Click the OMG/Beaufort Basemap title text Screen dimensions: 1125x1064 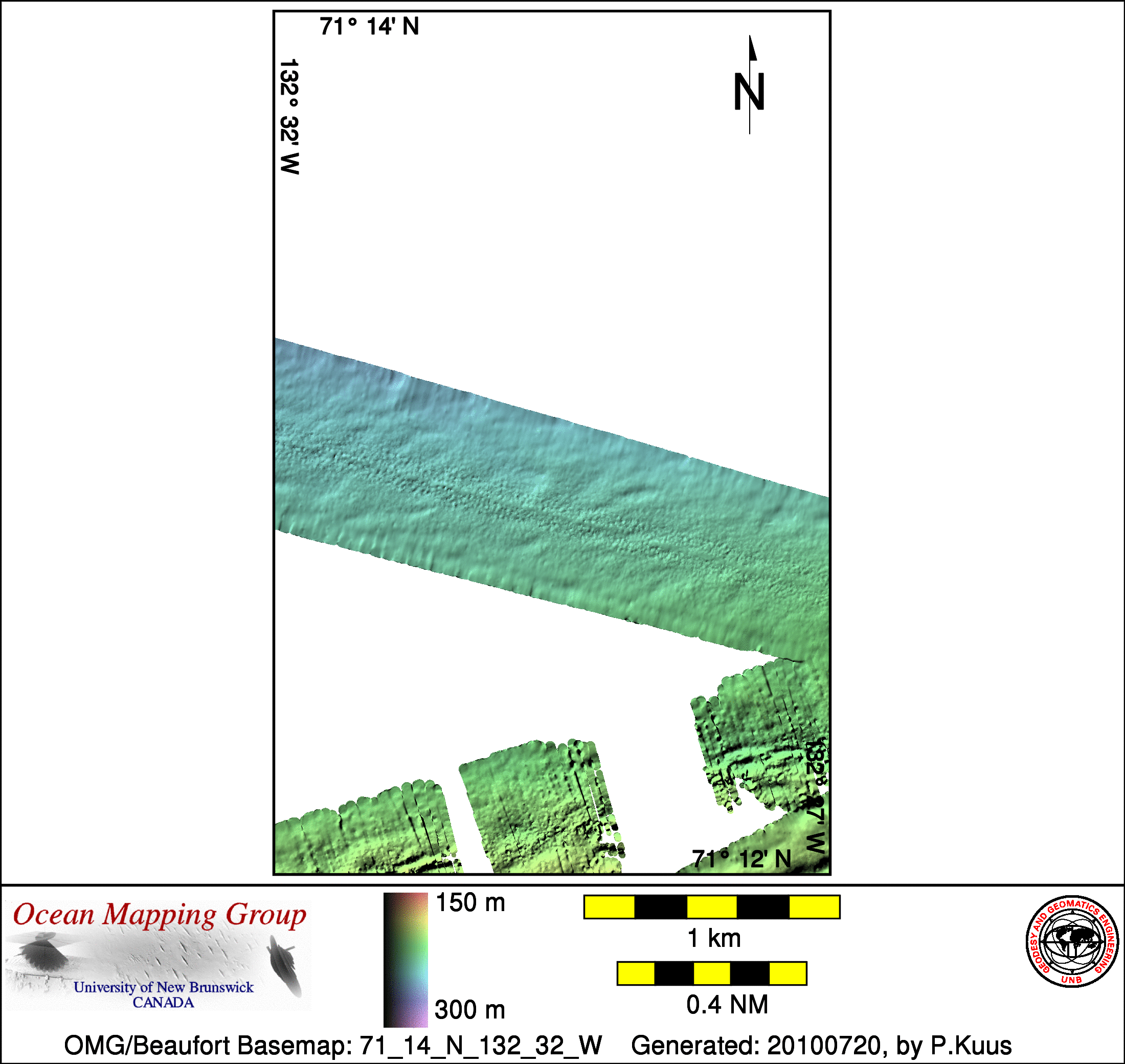pos(333,1045)
